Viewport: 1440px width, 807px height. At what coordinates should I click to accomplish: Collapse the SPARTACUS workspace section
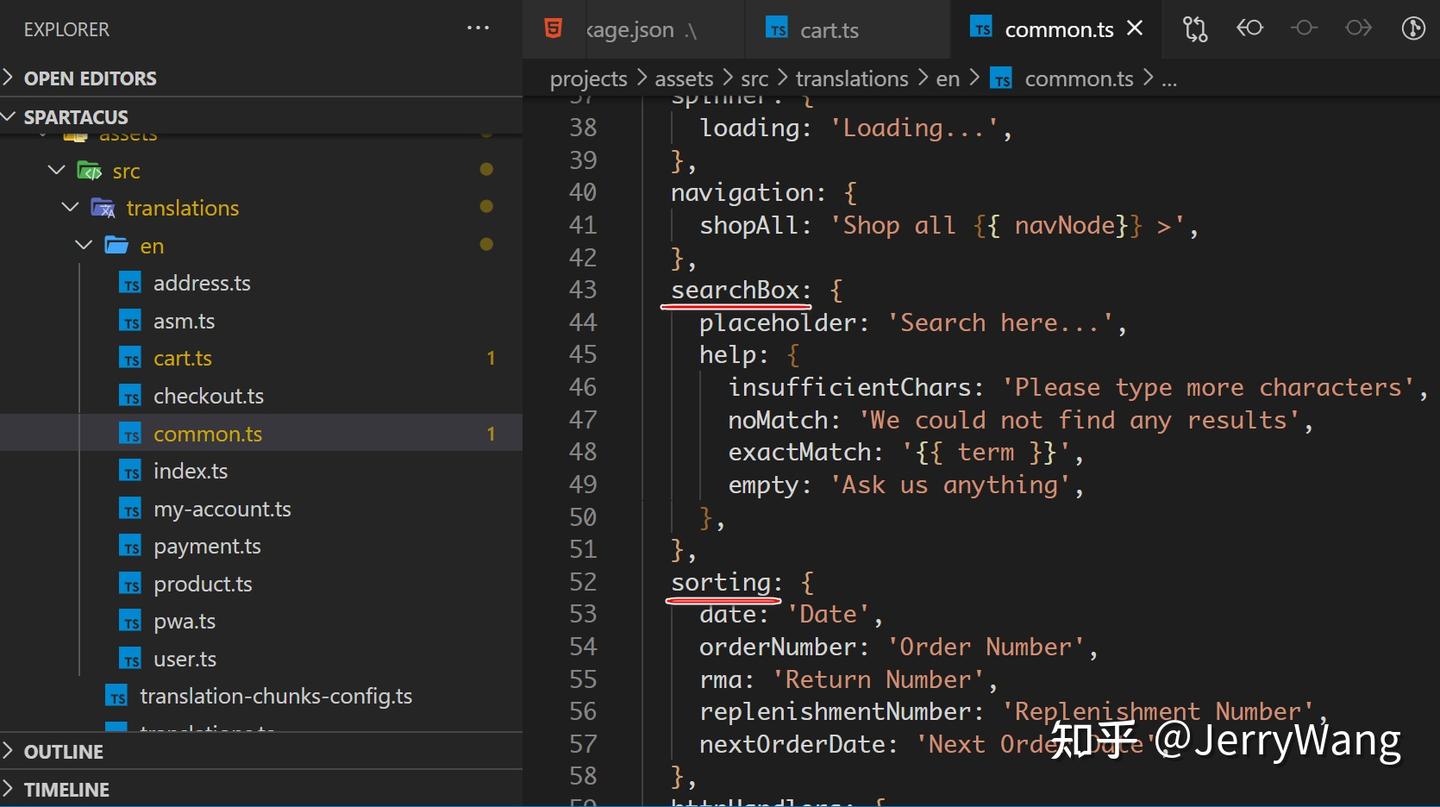[x=261, y=117]
